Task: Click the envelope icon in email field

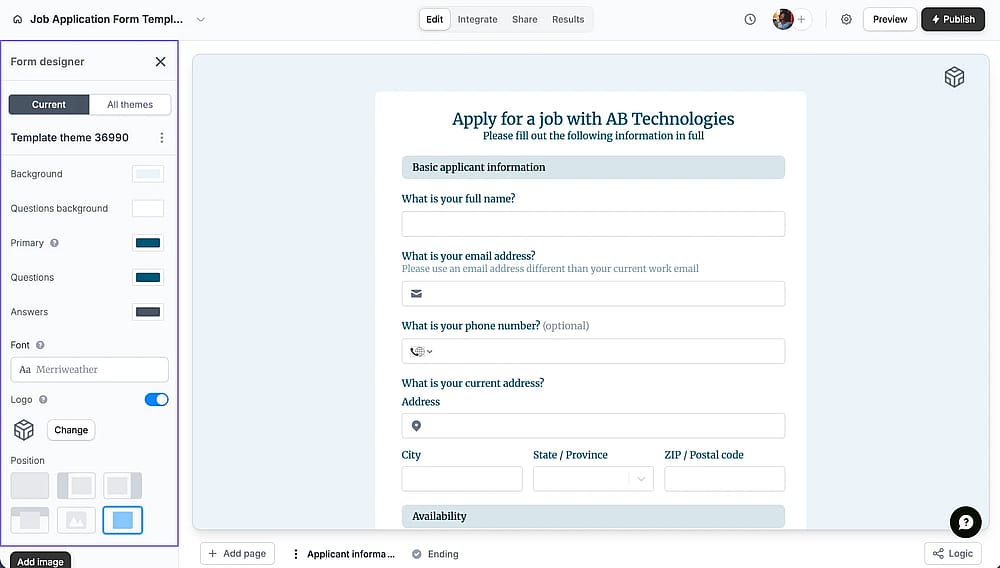Action: pyautogui.click(x=416, y=294)
